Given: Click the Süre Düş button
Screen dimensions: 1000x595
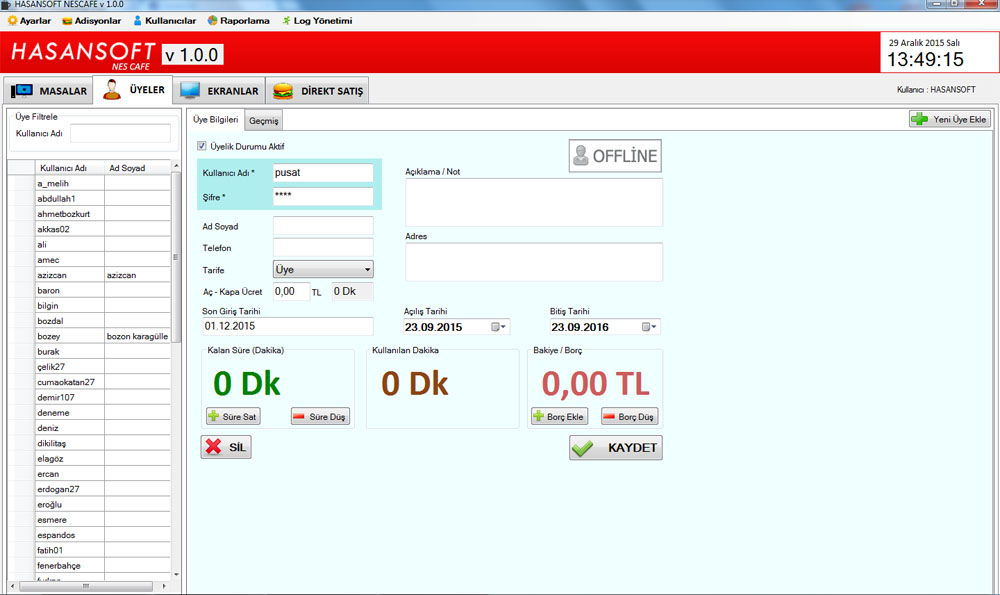Looking at the screenshot, I should [320, 416].
